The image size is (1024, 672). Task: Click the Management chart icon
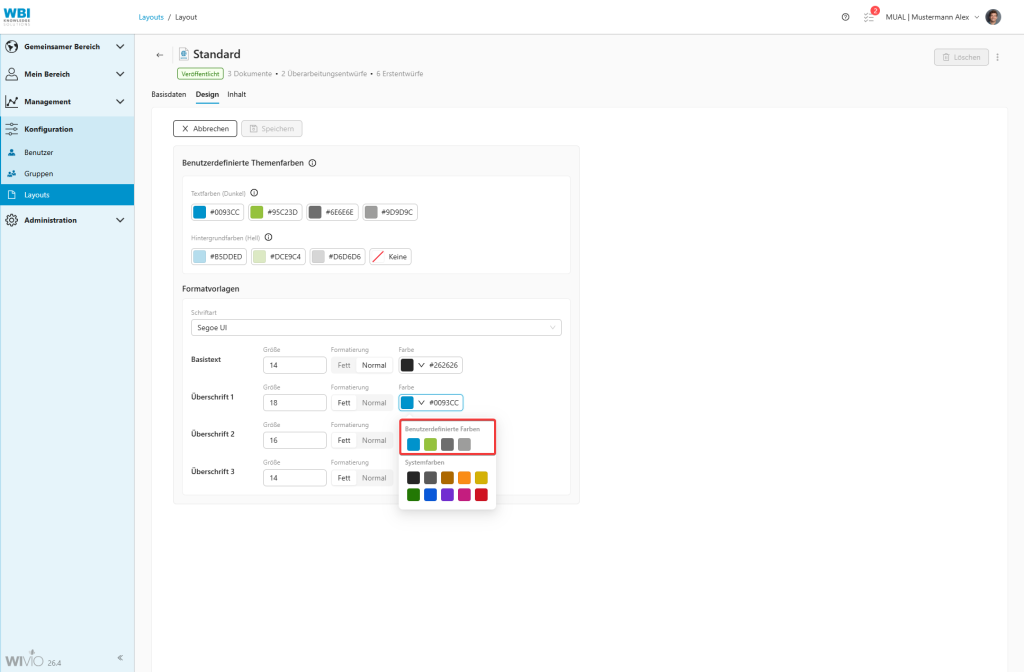coord(12,102)
